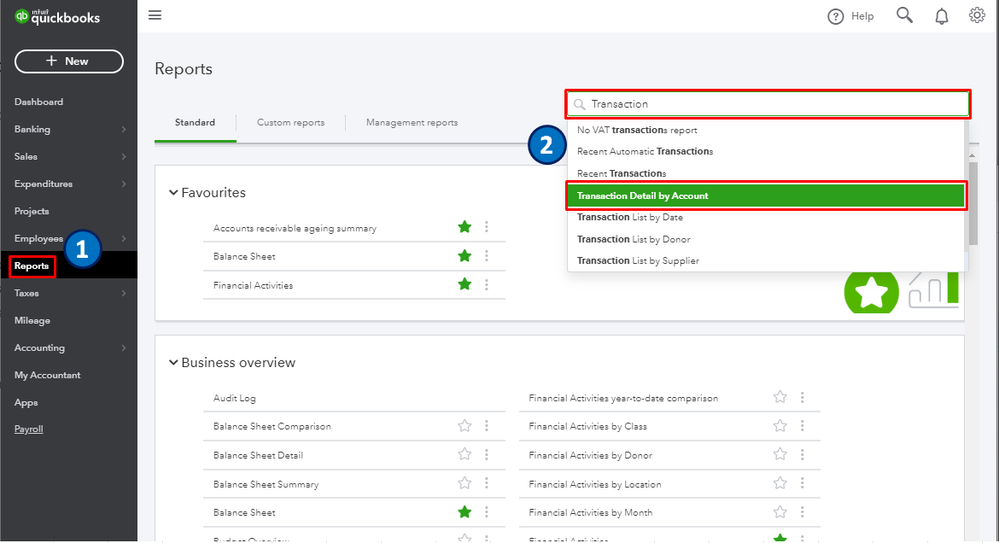Open the Help icon in header

coord(836,16)
